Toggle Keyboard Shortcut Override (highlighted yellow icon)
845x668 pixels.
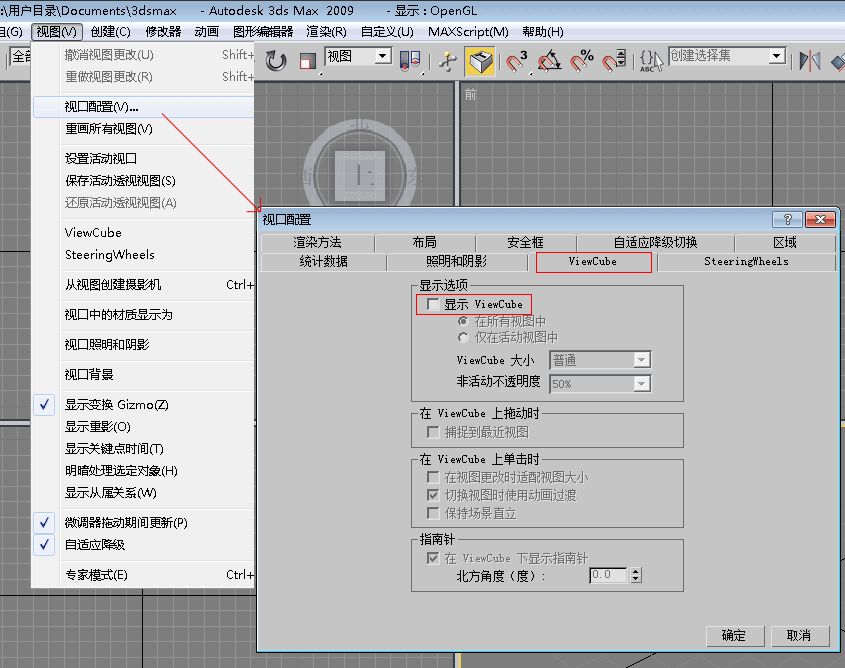point(480,60)
